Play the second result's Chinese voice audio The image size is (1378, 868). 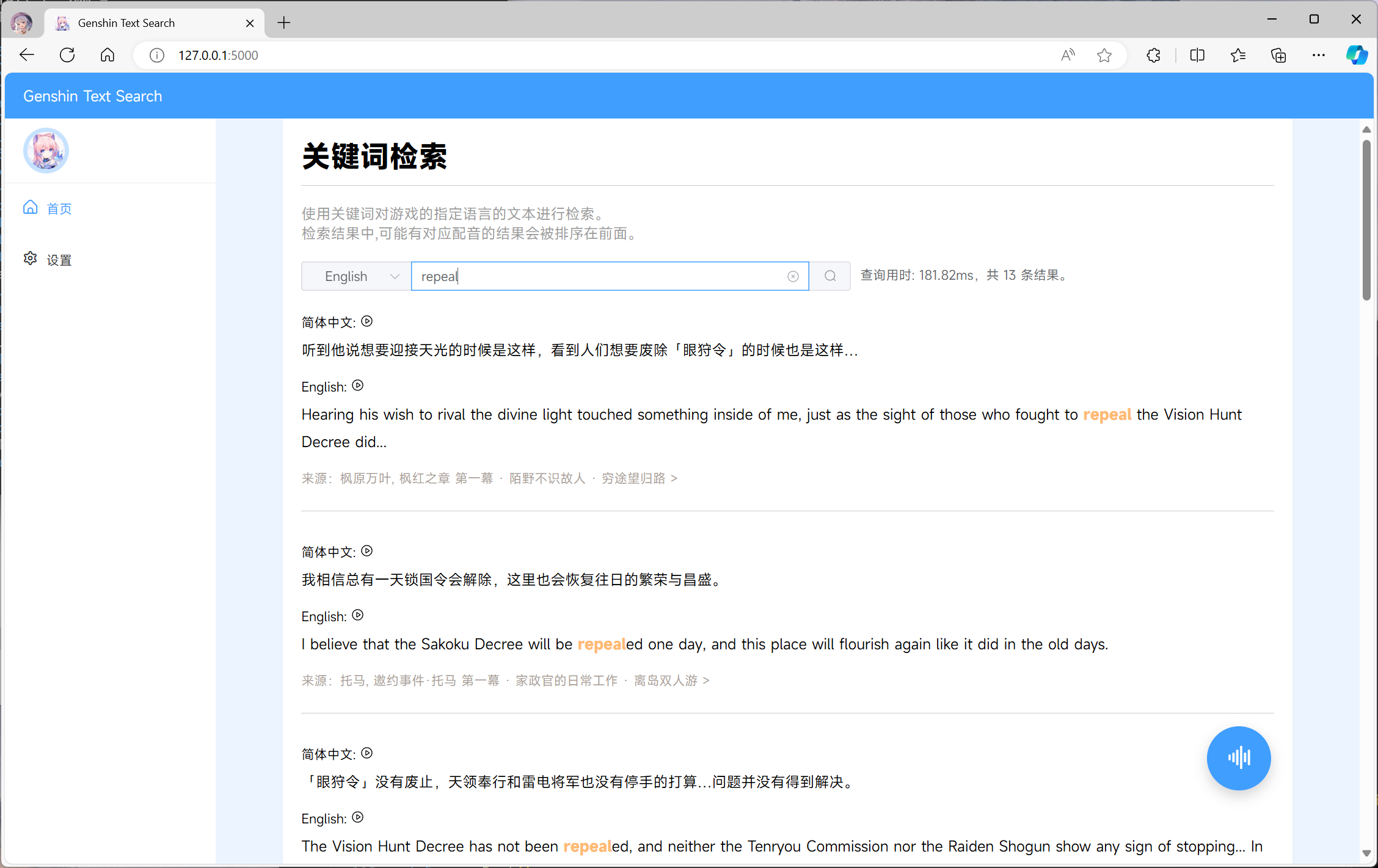[366, 551]
